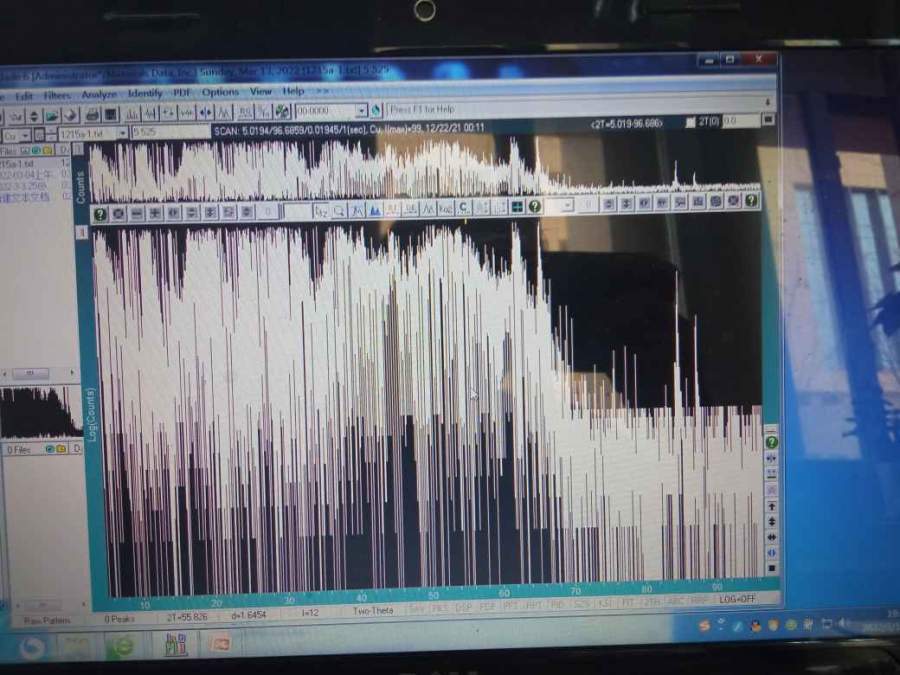Click the printer icon in main toolbar
Screen dimensions: 900x675
[92, 115]
